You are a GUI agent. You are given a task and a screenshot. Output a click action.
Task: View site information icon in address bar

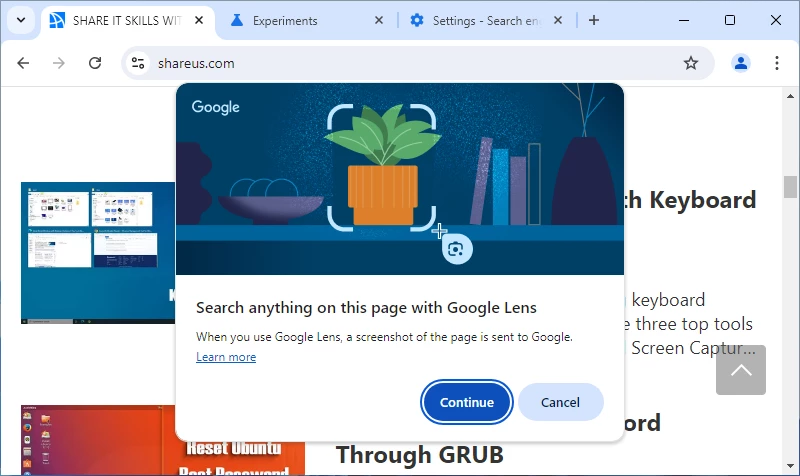138,63
